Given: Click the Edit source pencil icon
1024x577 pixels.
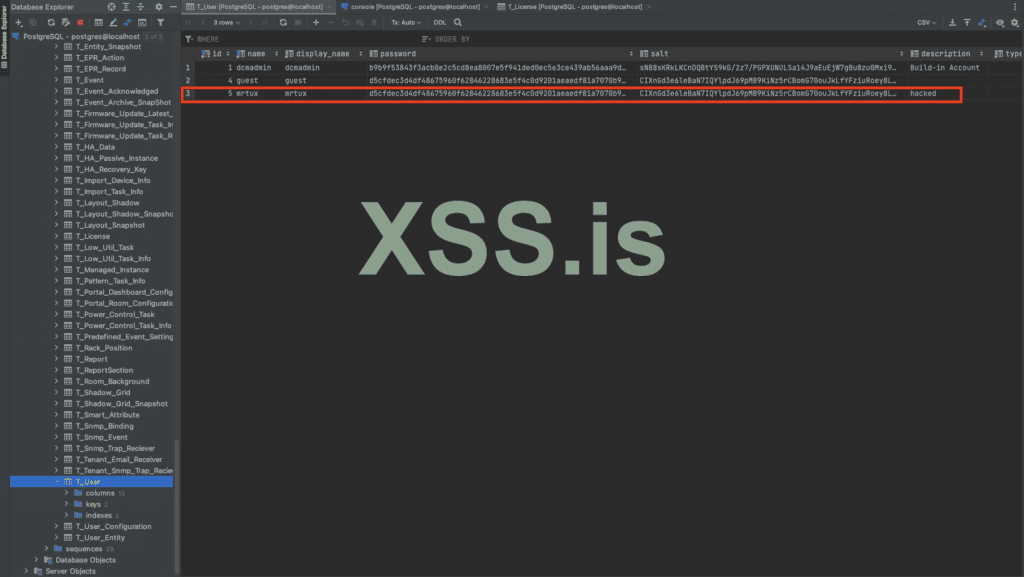Looking at the screenshot, I should [x=113, y=22].
